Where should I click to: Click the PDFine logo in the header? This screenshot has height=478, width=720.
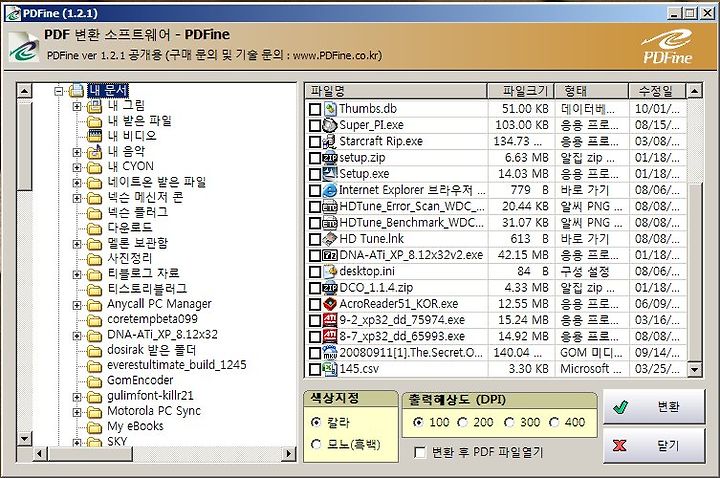(x=667, y=46)
